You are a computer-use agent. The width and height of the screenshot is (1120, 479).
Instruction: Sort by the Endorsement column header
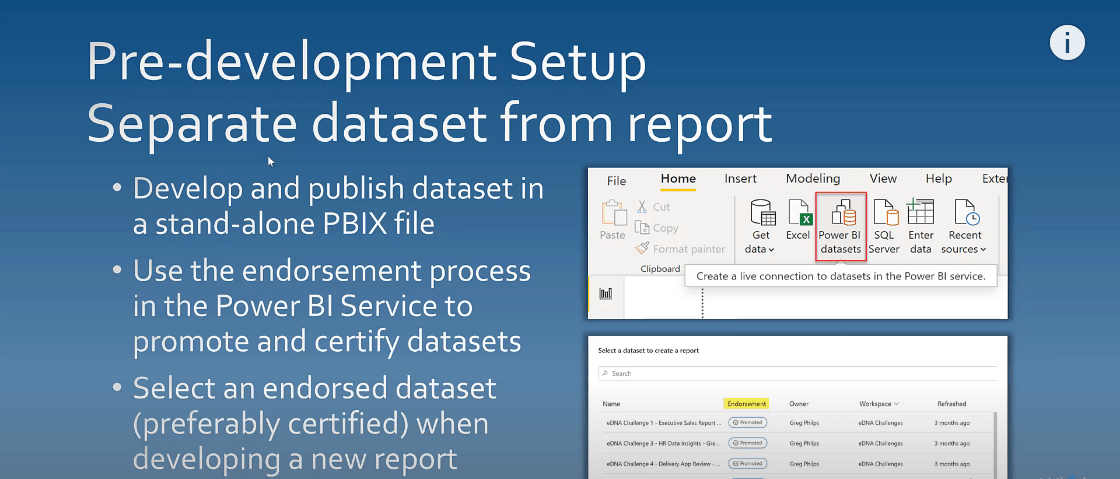(x=746, y=404)
